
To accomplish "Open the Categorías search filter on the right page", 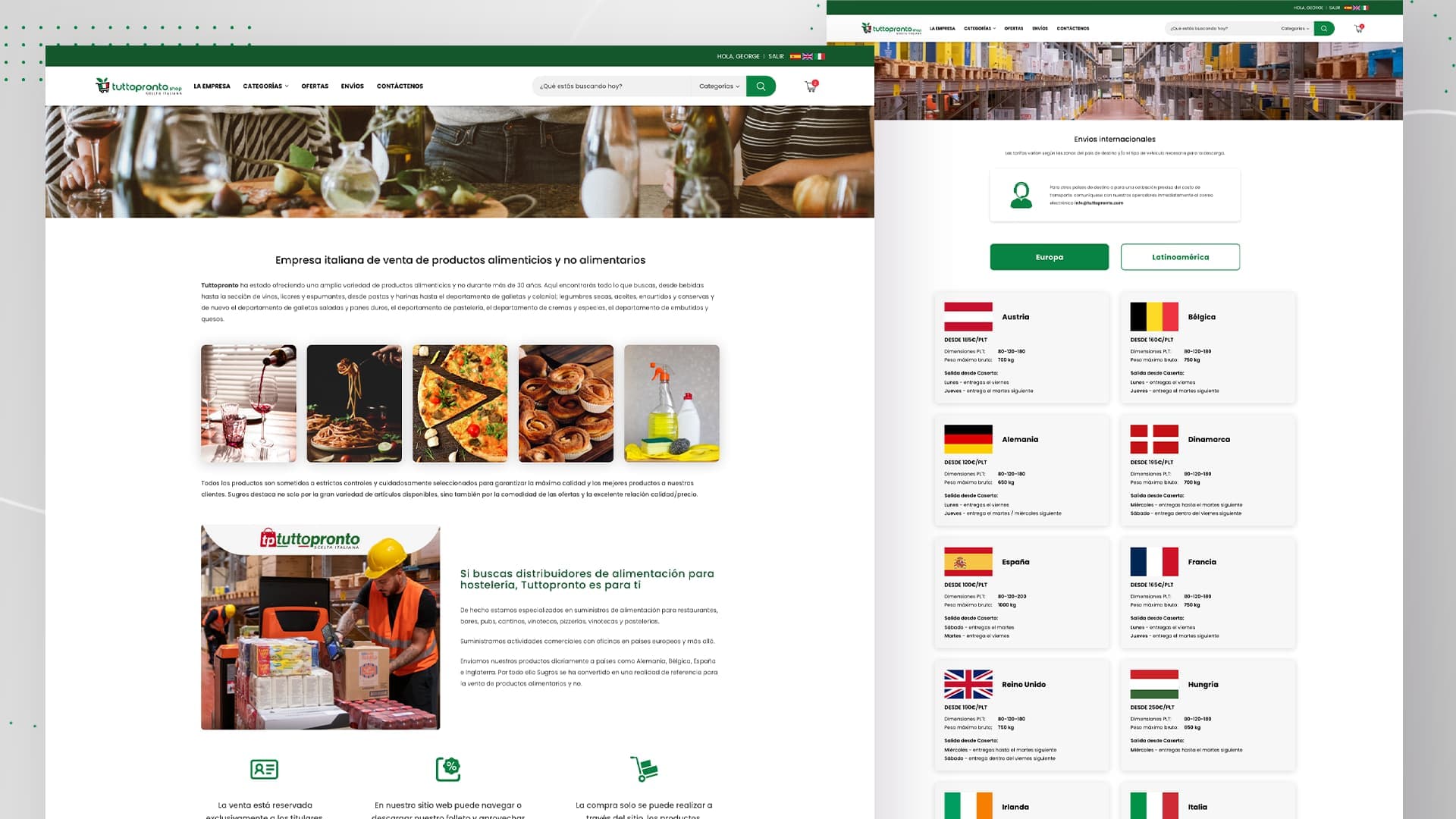I will tap(1295, 29).
